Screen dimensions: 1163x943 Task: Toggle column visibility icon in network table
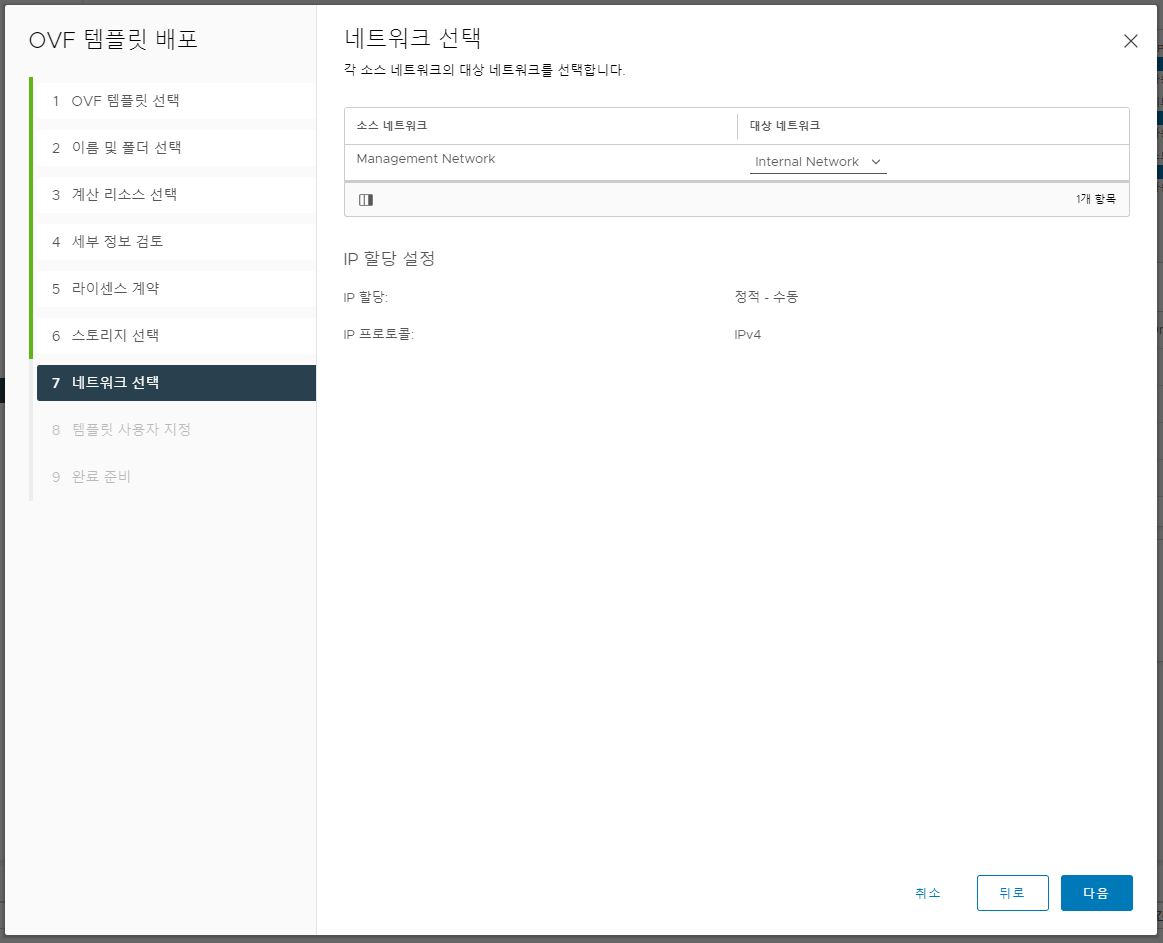pos(366,200)
